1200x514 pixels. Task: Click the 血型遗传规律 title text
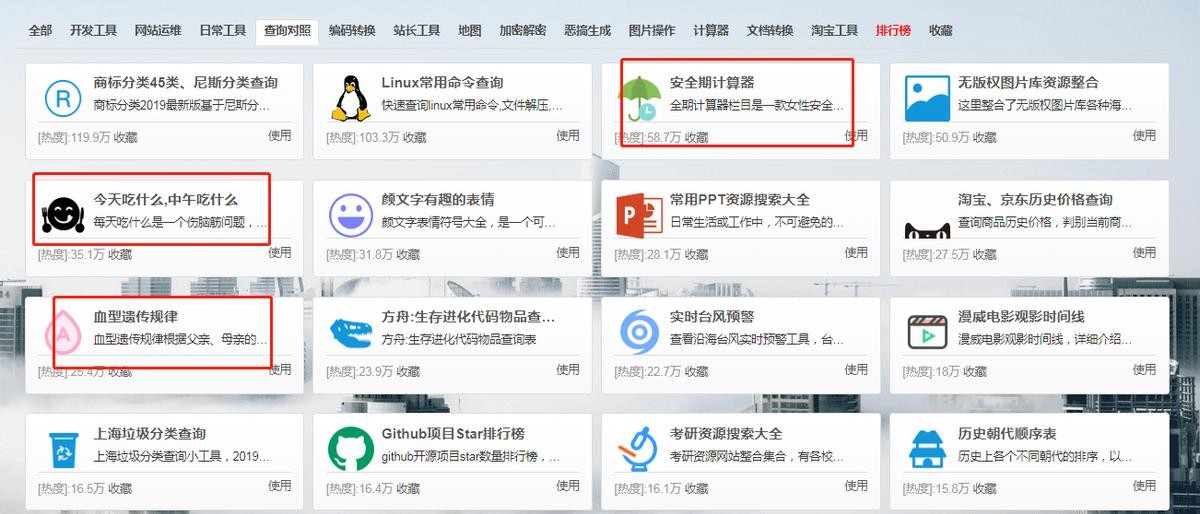[135, 316]
